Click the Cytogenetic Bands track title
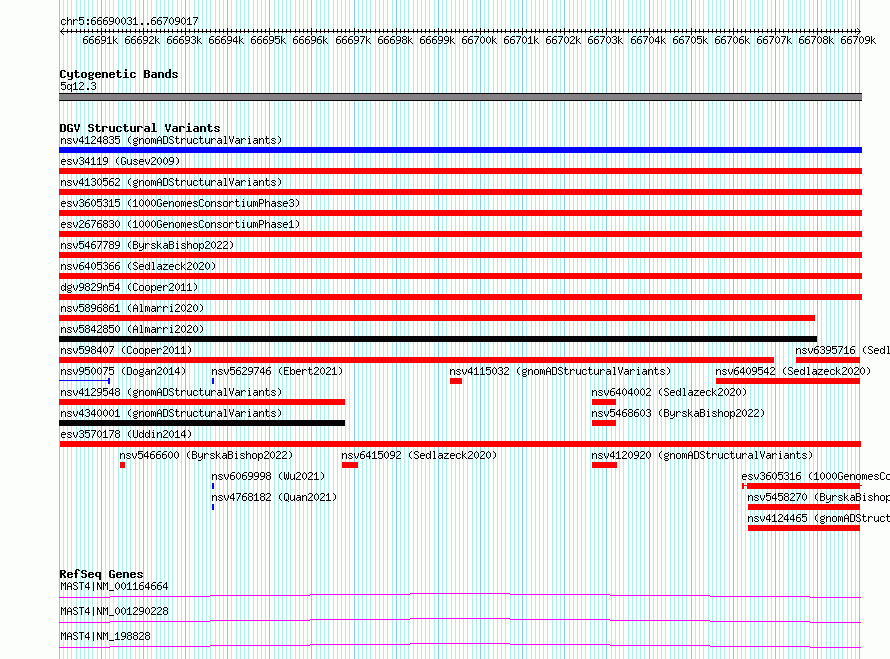 pyautogui.click(x=119, y=74)
